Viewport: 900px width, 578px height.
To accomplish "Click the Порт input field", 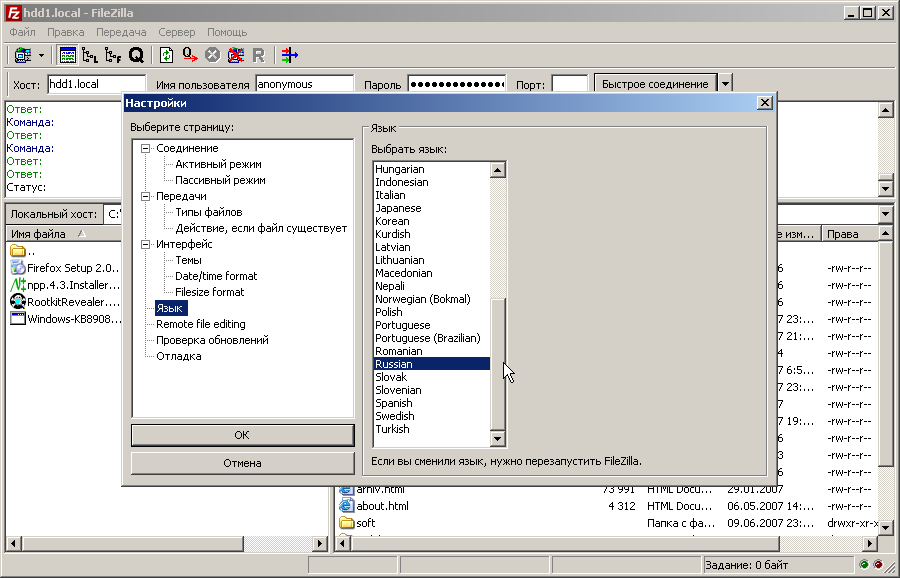I will (x=569, y=84).
